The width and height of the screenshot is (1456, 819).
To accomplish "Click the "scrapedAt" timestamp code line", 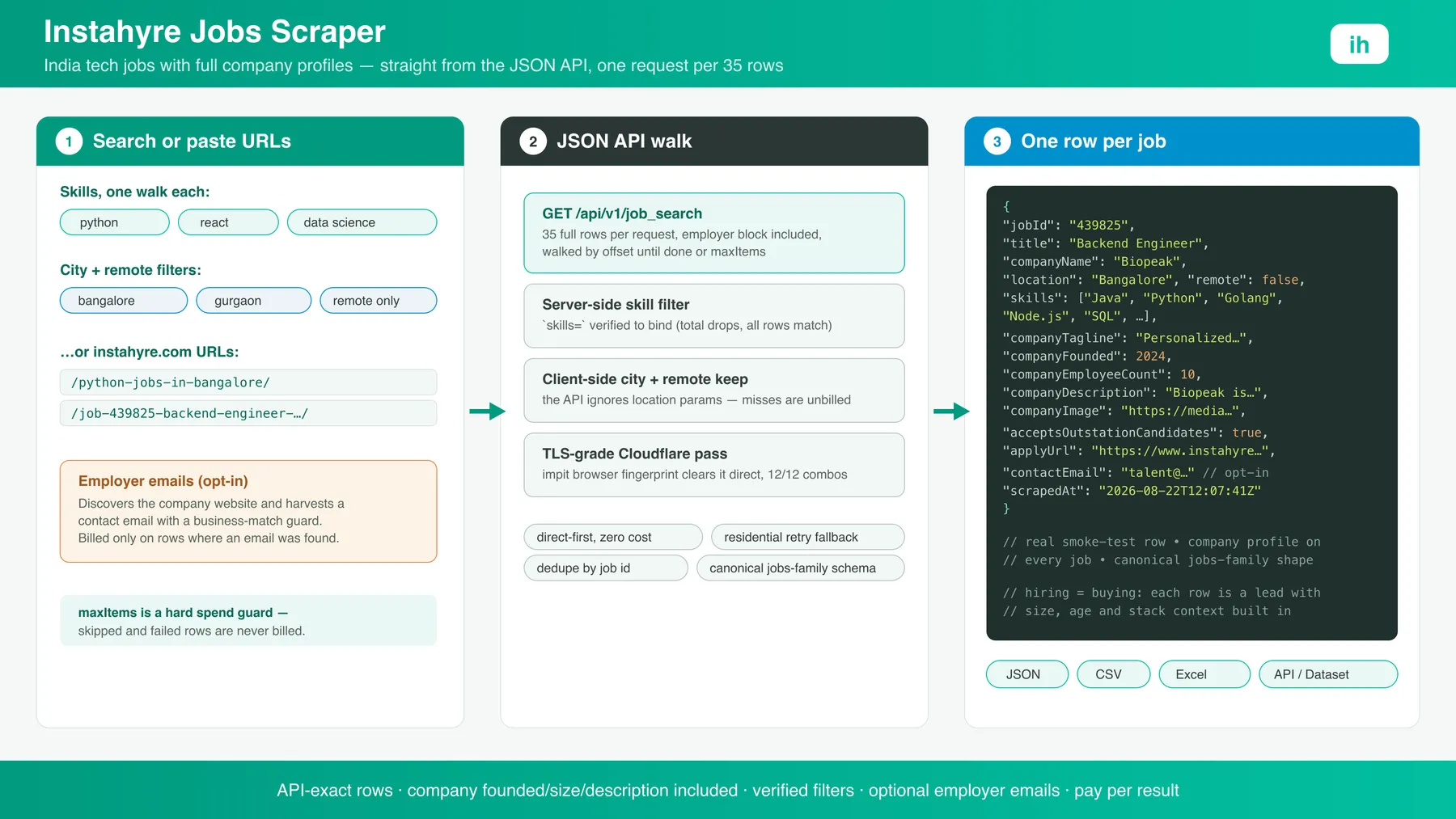I will (x=1132, y=491).
